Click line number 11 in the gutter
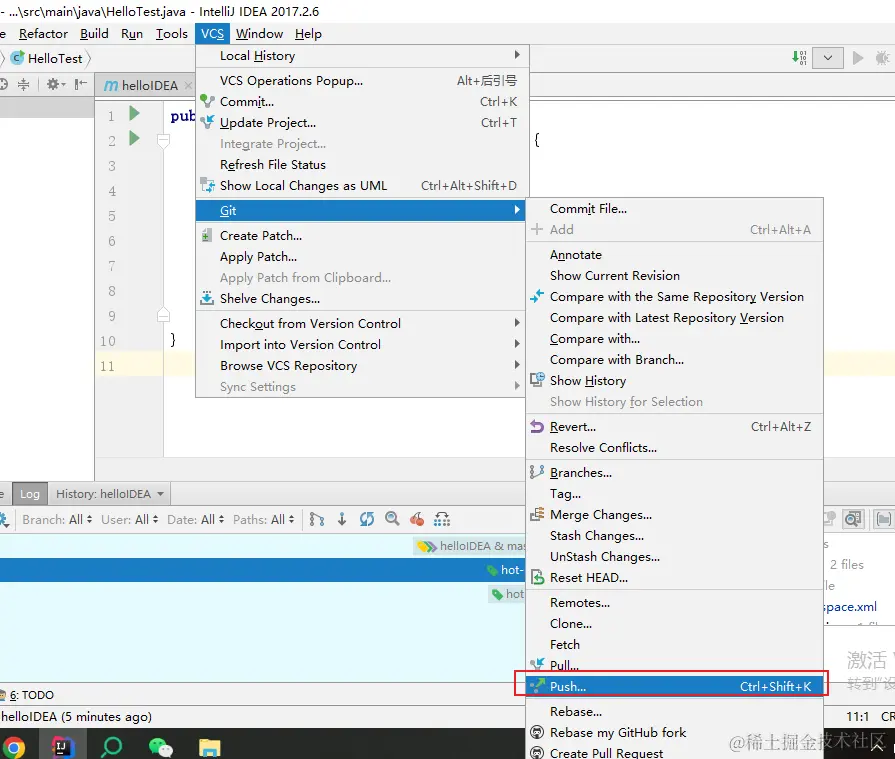The width and height of the screenshot is (895, 759). (107, 366)
